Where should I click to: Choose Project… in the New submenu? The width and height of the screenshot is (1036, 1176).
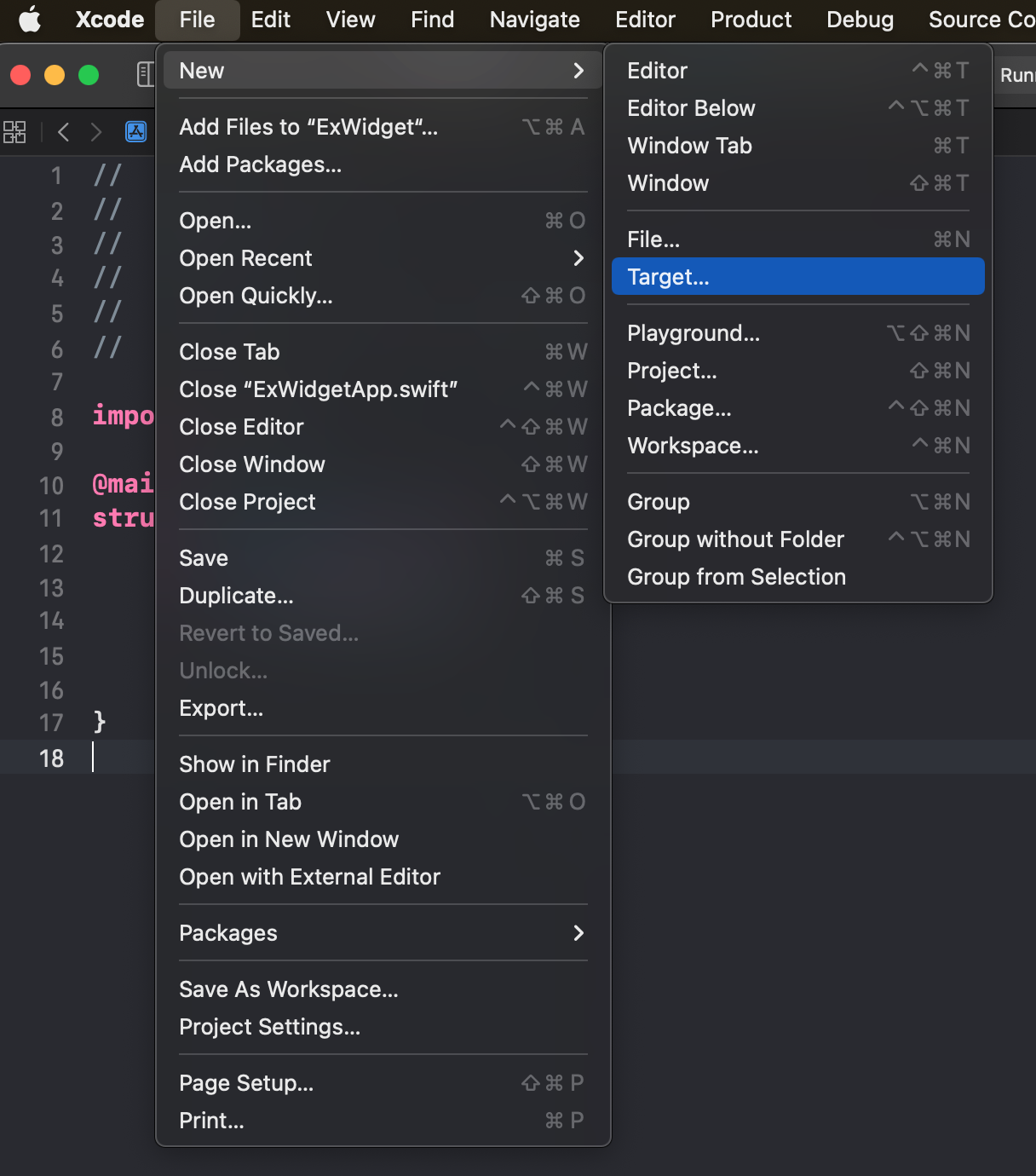click(x=798, y=370)
